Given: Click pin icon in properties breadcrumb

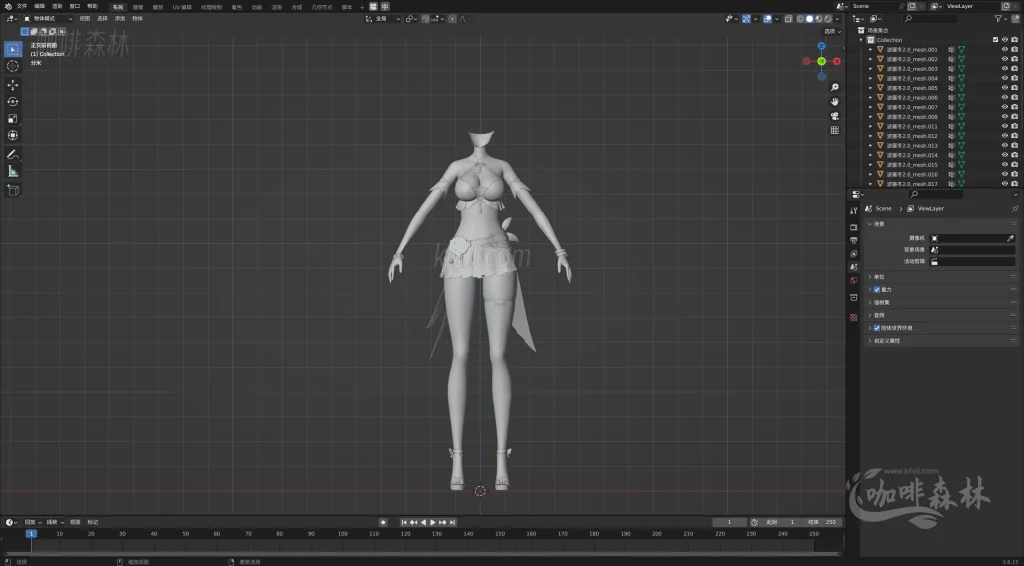Looking at the screenshot, I should [x=1014, y=209].
